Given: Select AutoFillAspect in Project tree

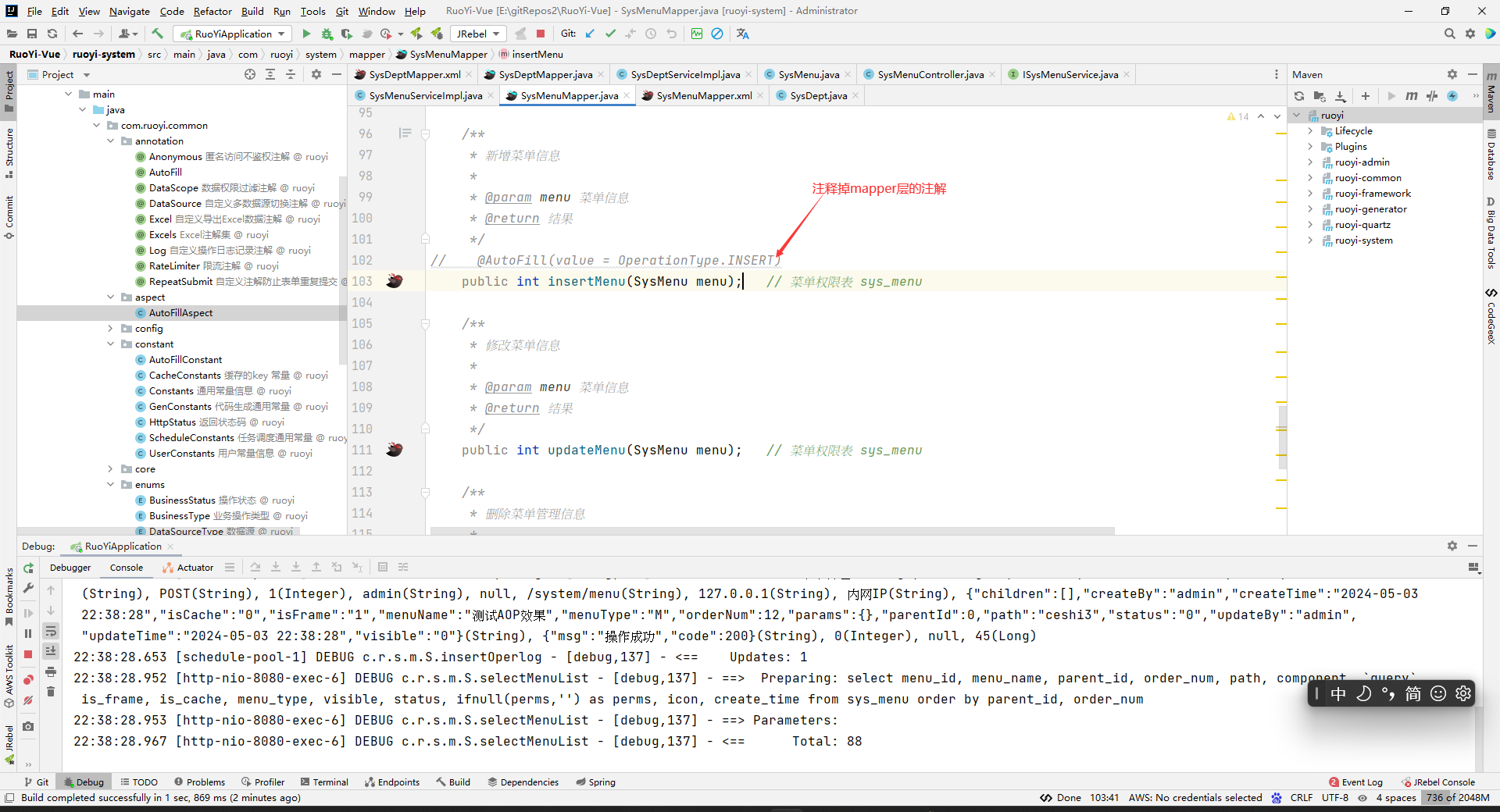Looking at the screenshot, I should tap(180, 313).
